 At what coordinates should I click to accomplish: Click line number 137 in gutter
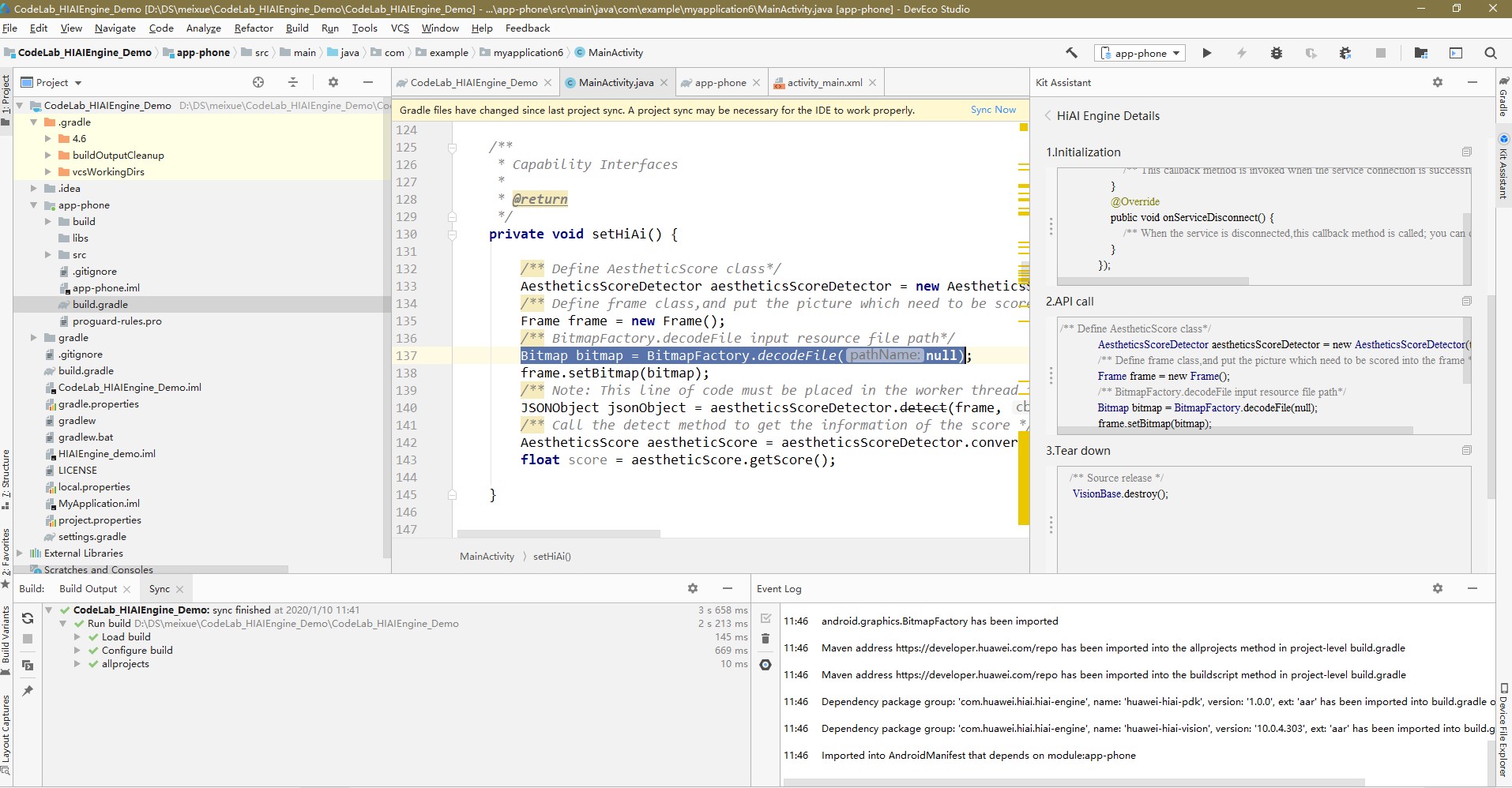(x=406, y=356)
